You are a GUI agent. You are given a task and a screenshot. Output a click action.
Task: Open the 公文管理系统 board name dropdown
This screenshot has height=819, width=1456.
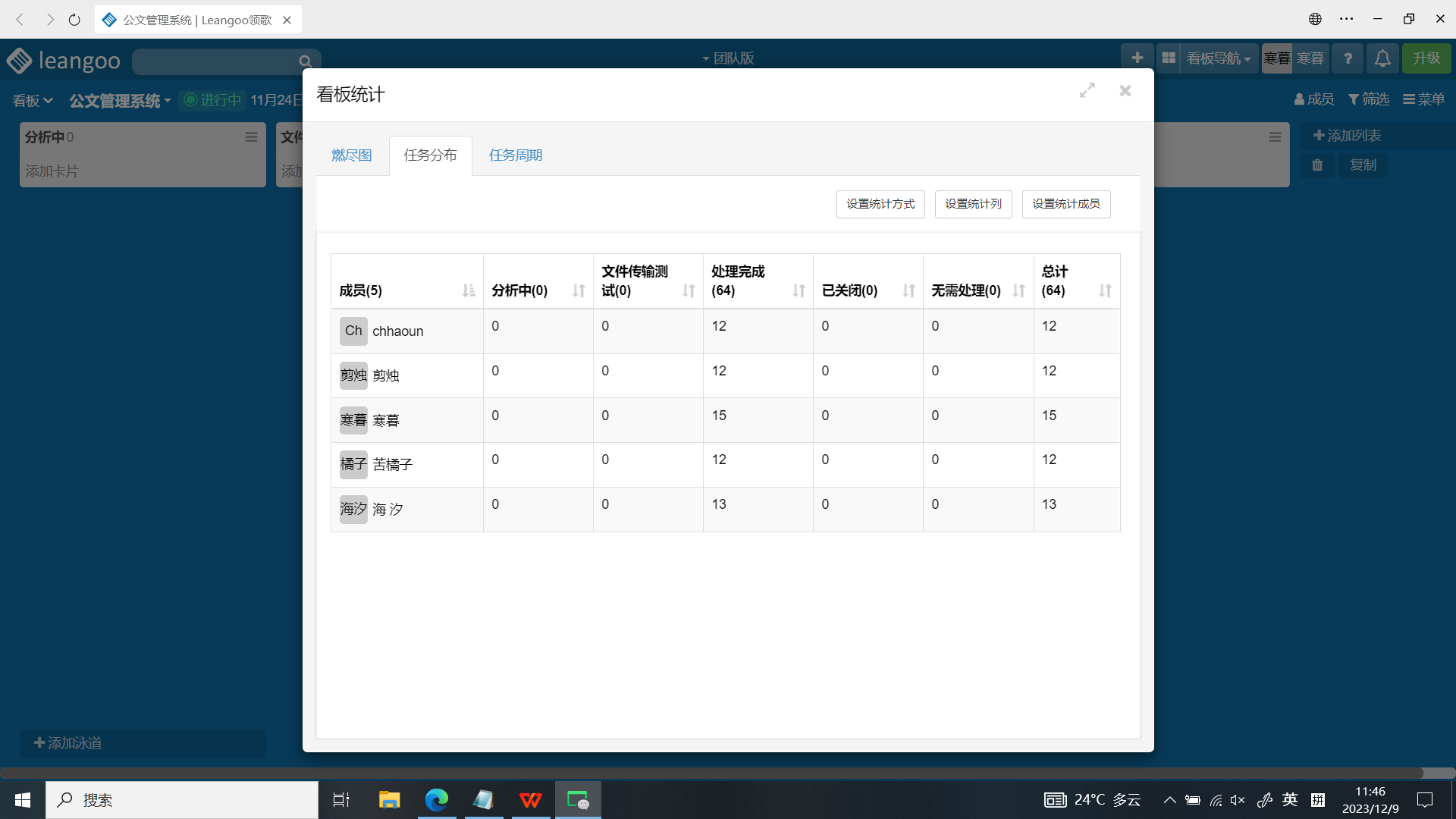point(120,101)
